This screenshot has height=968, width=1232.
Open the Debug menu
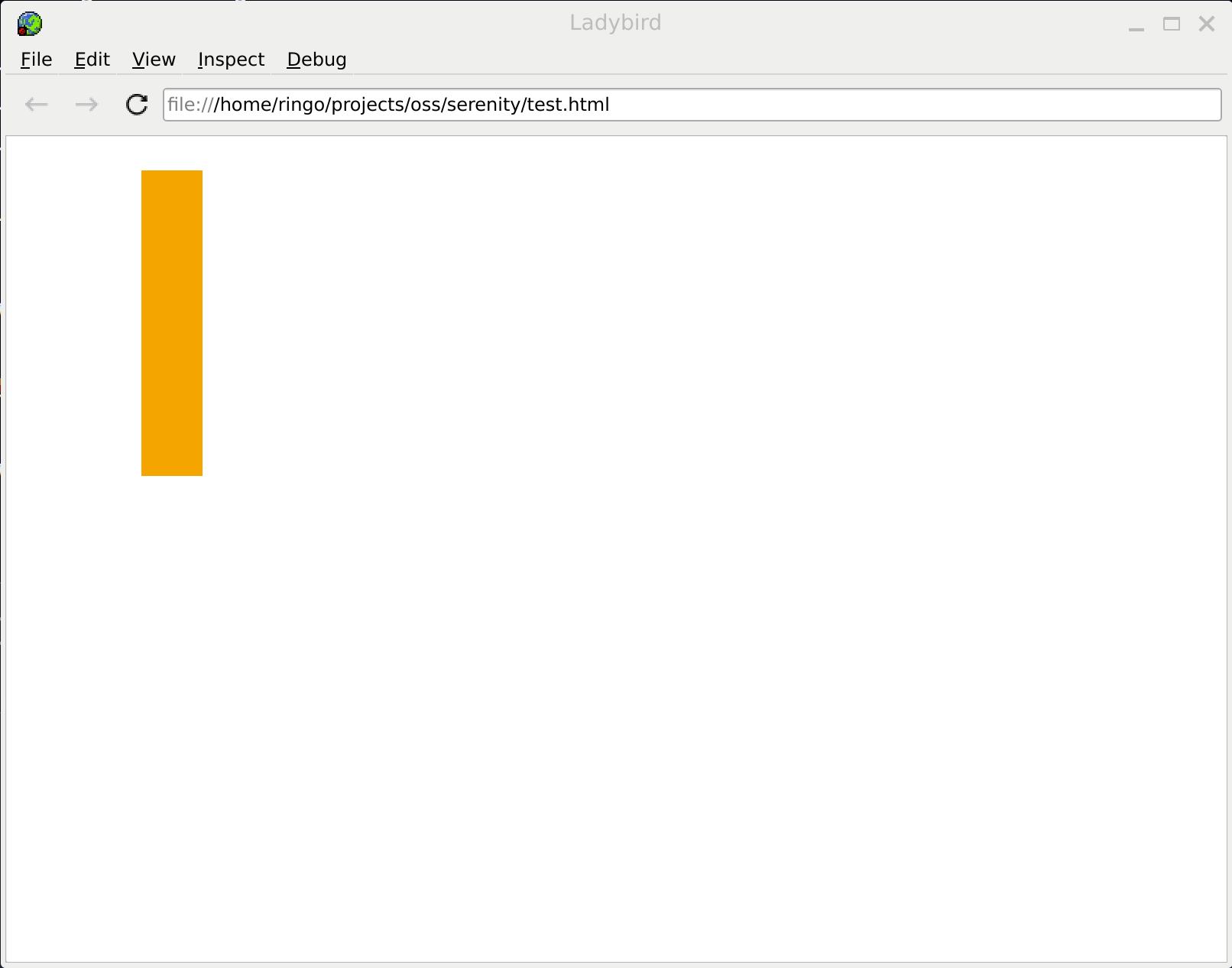(316, 60)
